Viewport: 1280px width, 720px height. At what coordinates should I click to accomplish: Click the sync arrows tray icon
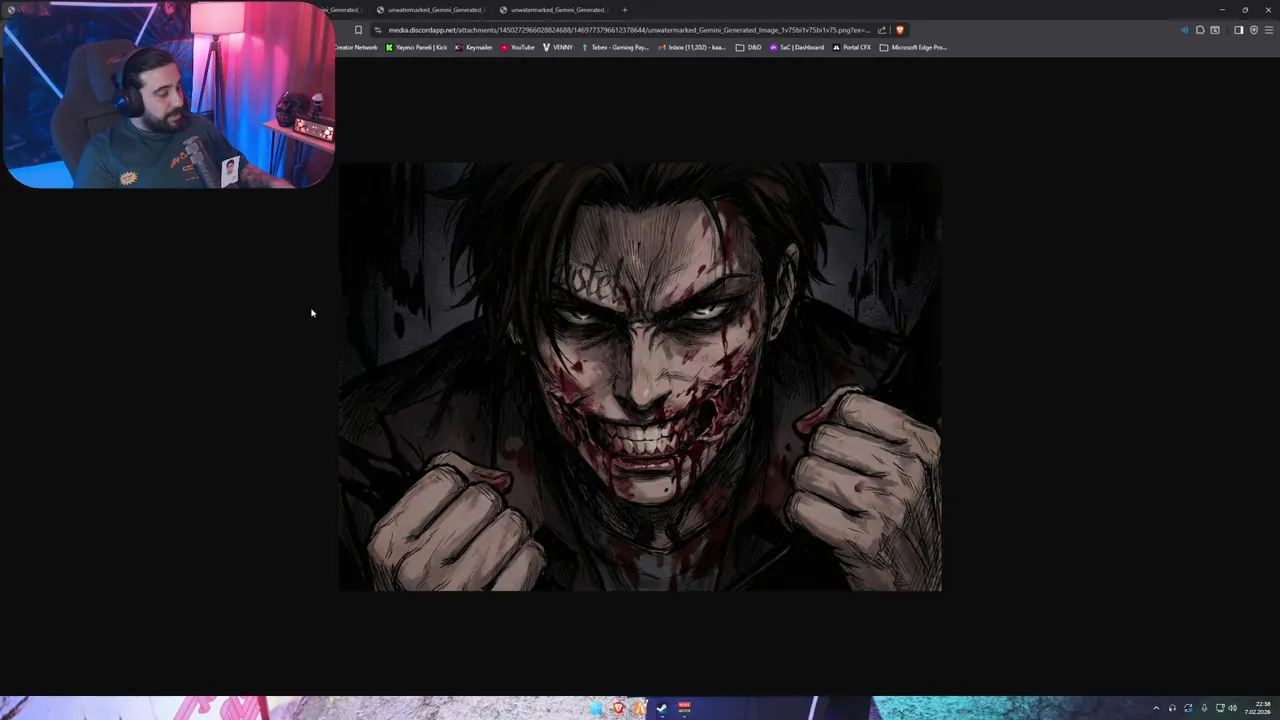click(1188, 708)
